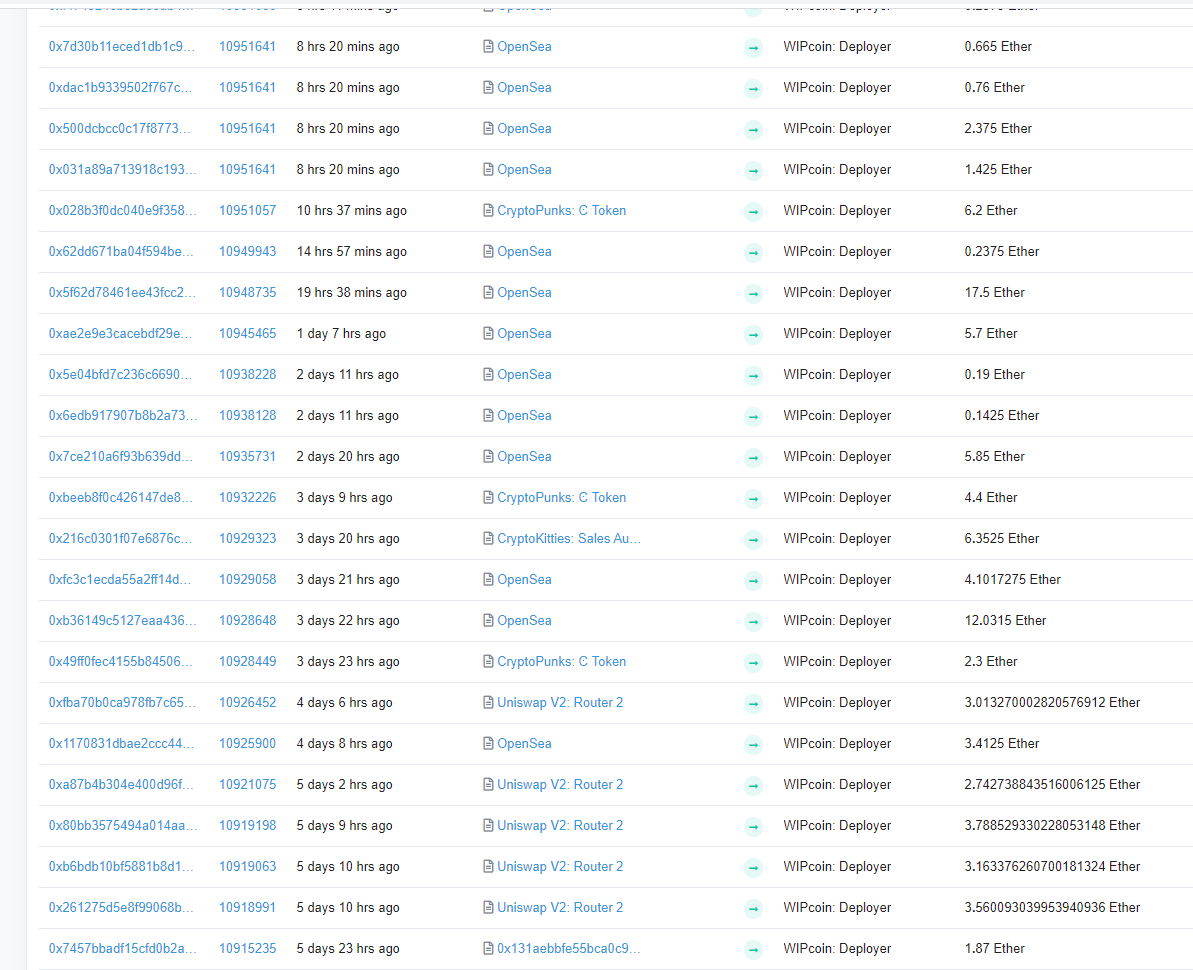The width and height of the screenshot is (1193, 970).
Task: Open OpenSea link in 12.0315 Ether row
Action: [x=524, y=622]
